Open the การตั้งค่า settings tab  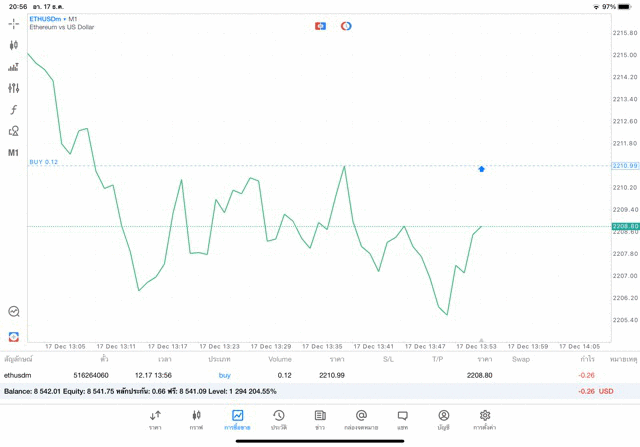pos(485,419)
